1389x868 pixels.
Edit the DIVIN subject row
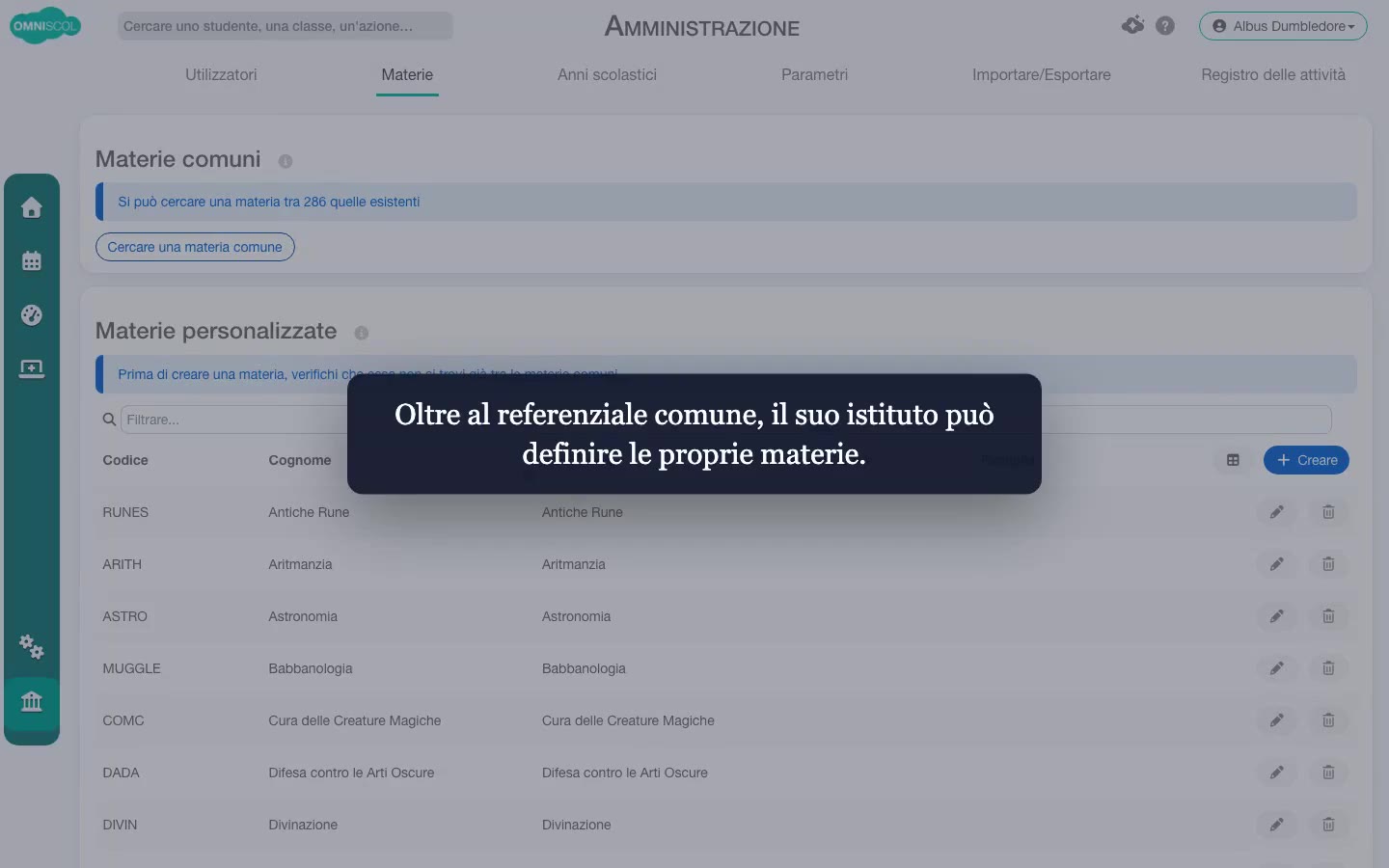[x=1277, y=825]
